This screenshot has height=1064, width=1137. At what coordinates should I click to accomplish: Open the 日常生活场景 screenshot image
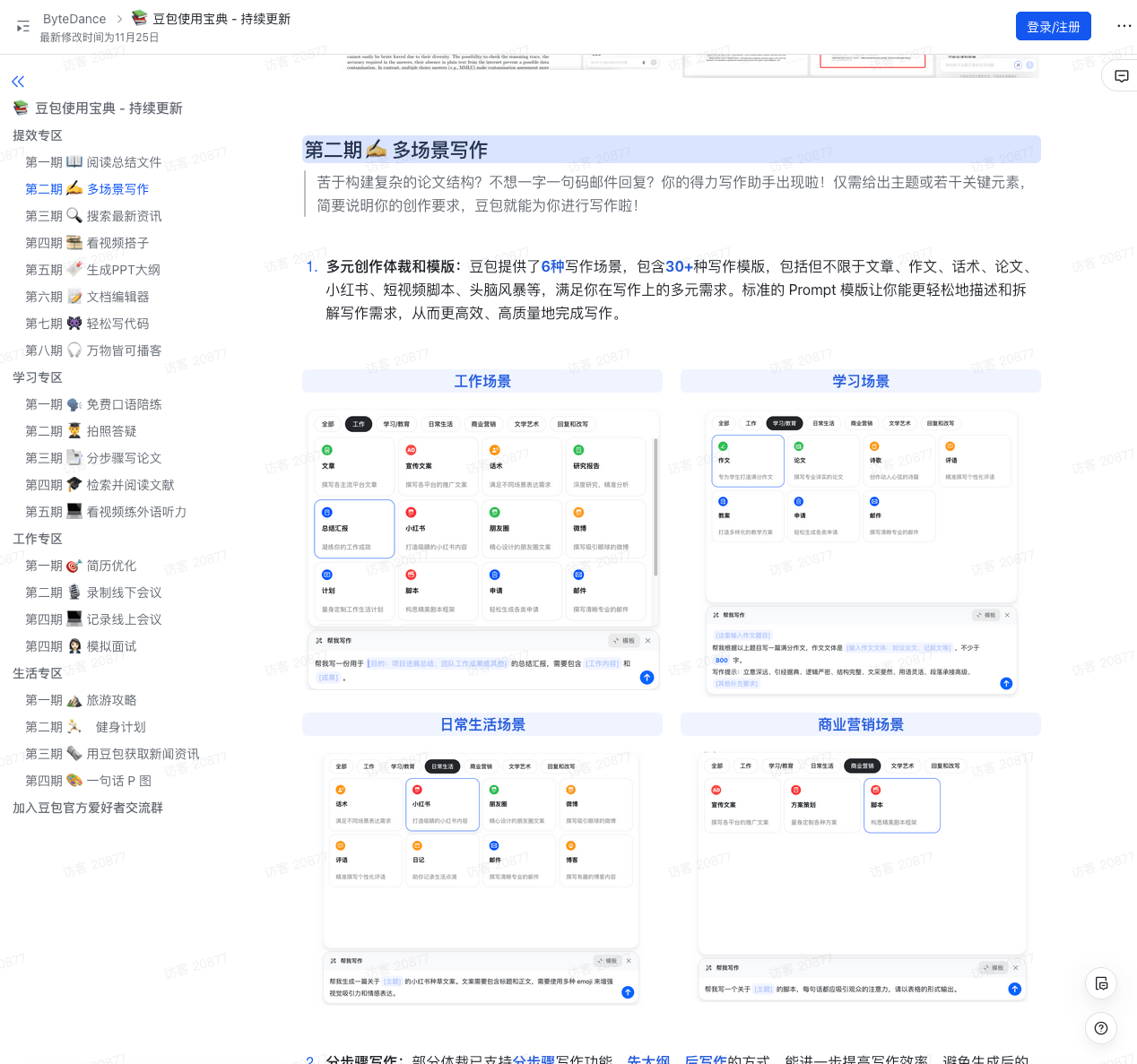(482, 879)
